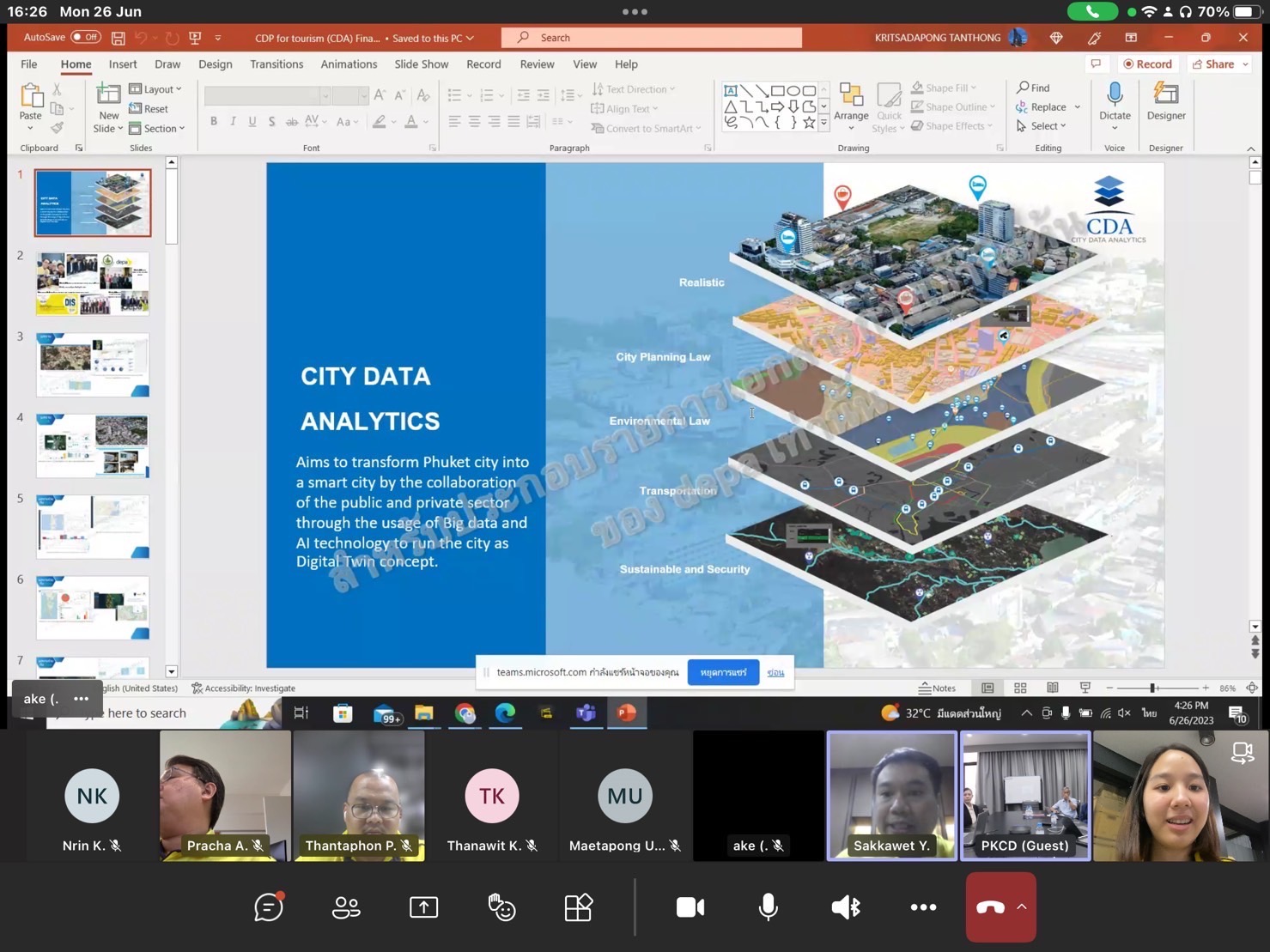
Task: Click the Save icon in the title bar
Action: 118,38
